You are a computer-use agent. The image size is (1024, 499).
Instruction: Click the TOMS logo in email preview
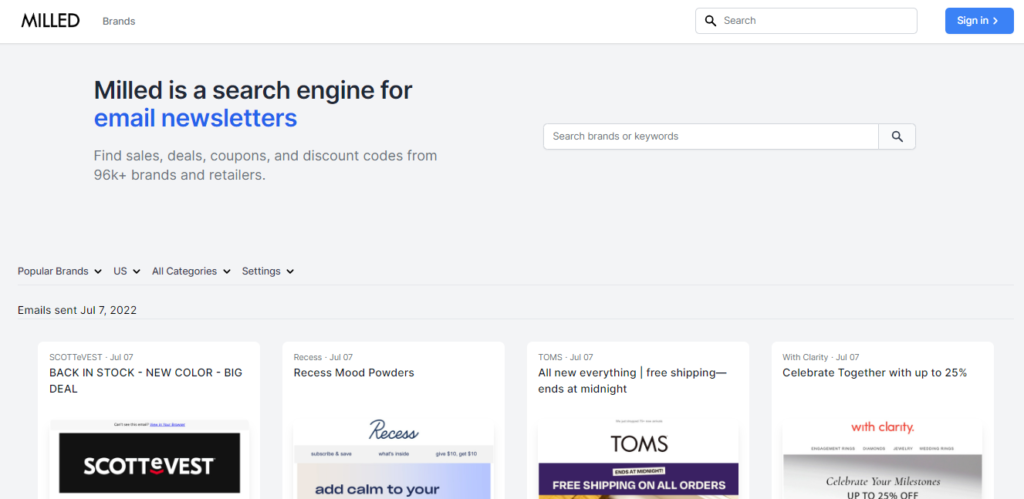pos(639,445)
